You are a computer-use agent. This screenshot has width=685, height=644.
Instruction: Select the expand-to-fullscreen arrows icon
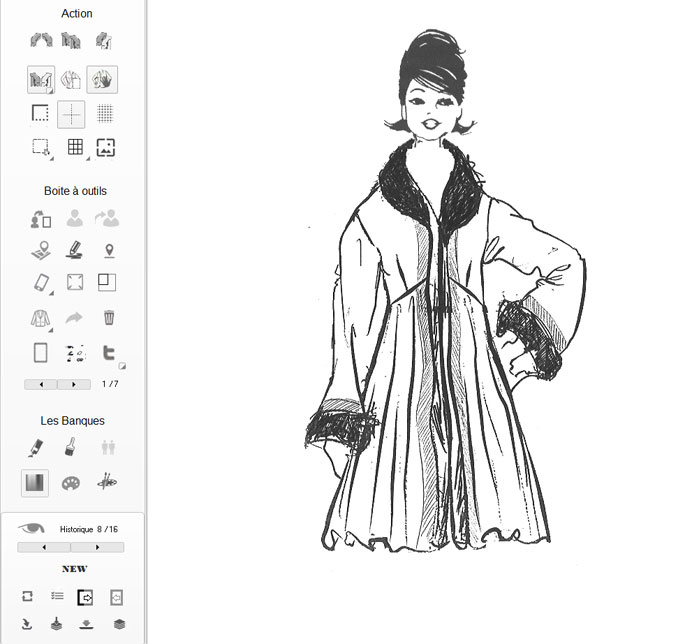pos(74,283)
